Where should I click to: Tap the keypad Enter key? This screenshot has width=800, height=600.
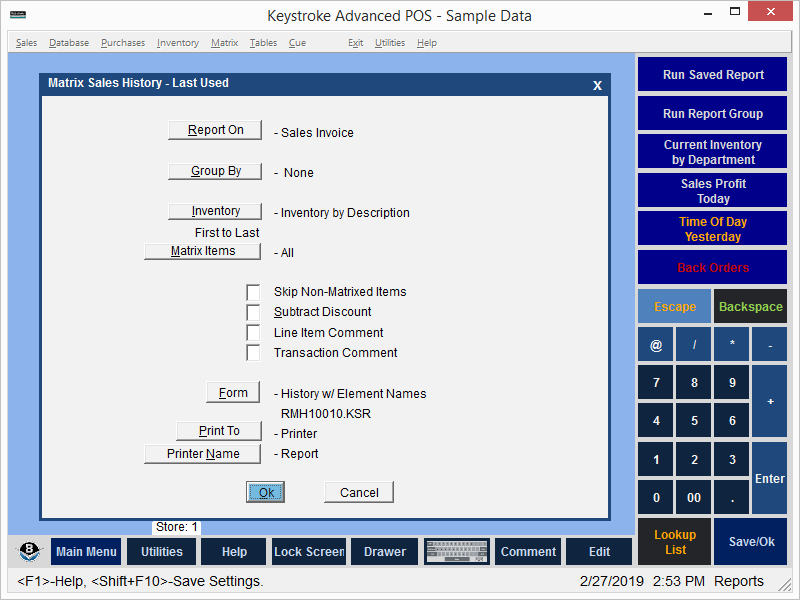pyautogui.click(x=770, y=478)
